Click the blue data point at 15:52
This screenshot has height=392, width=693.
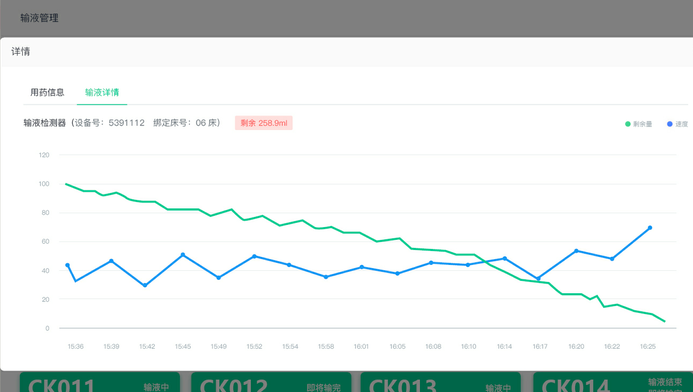[254, 256]
